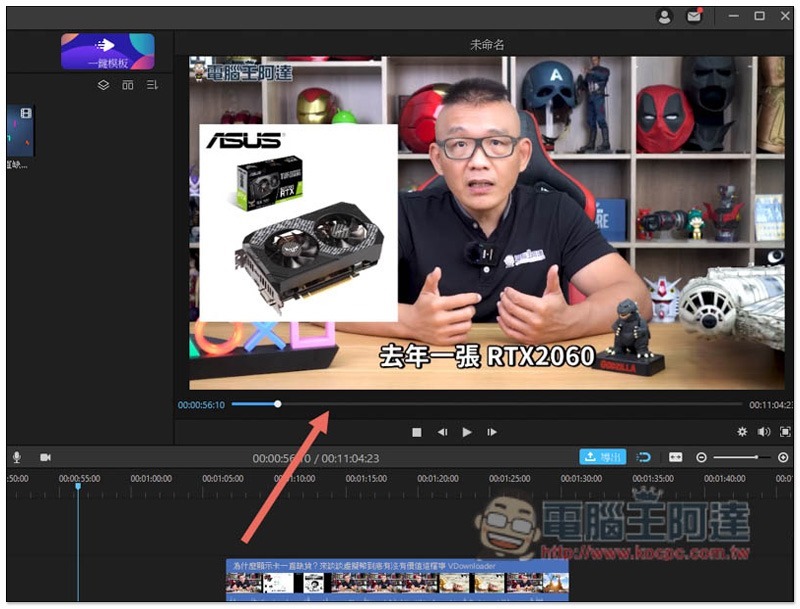Open the user account profile icon
Image resolution: width=800 pixels, height=609 pixels.
(x=664, y=17)
